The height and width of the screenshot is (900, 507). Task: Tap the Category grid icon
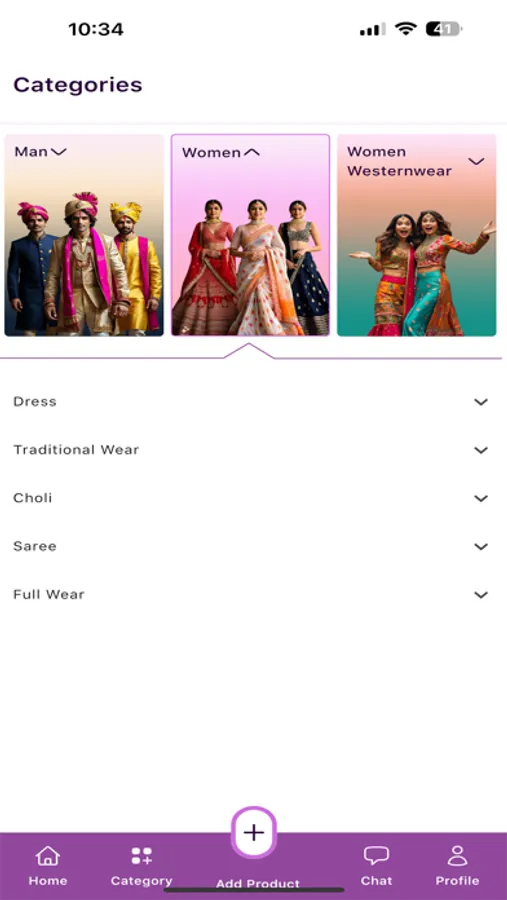[x=141, y=856]
